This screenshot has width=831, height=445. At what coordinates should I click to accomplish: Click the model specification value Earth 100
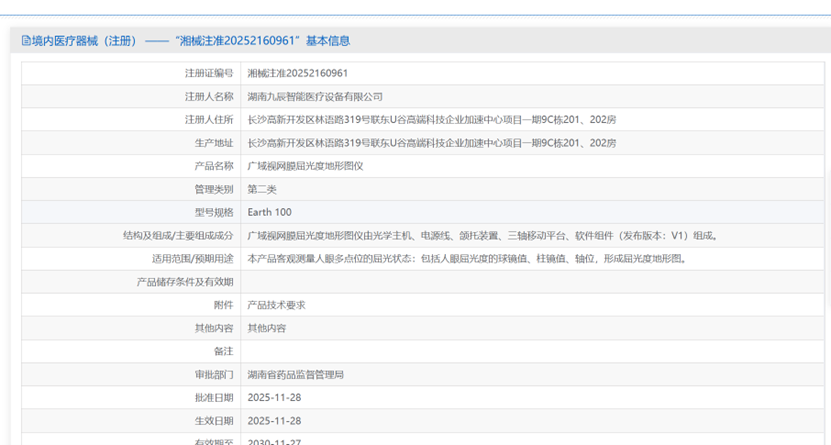[x=270, y=212]
